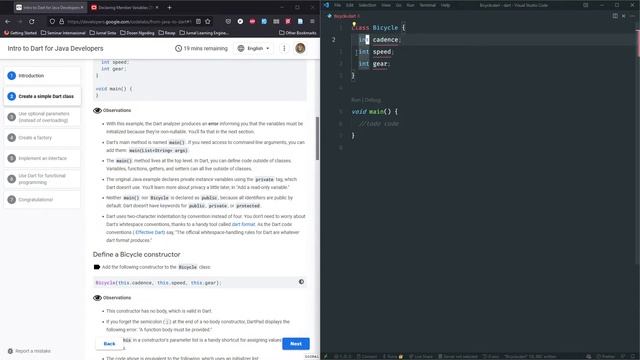Viewport: 640px width, 360px height.
Task: Copy the Bicycle constructor code snippet
Action: pos(301,282)
